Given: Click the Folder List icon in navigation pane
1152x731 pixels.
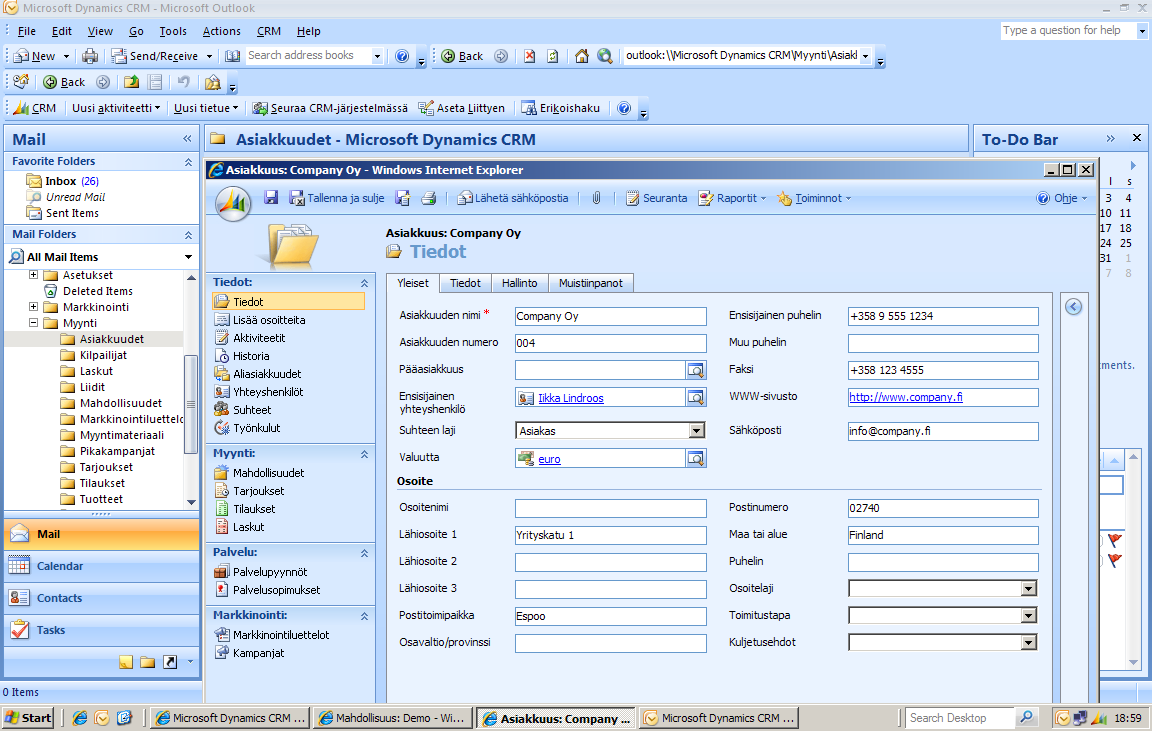Looking at the screenshot, I should pos(148,662).
